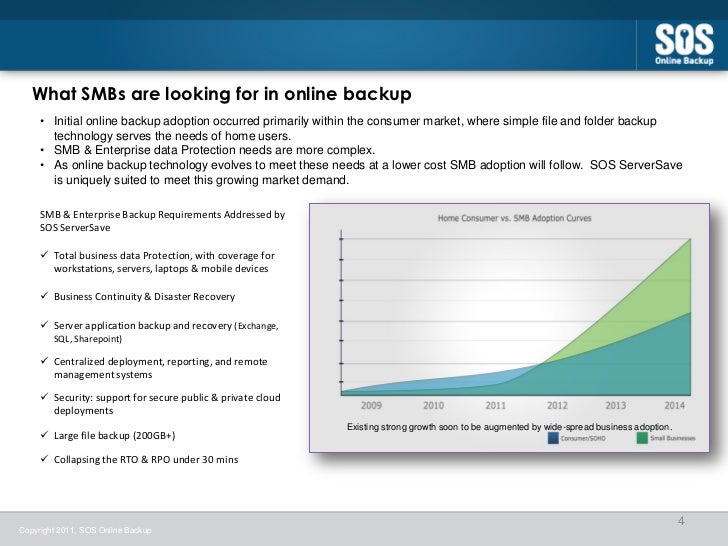Click the 2012 axis label

(557, 405)
